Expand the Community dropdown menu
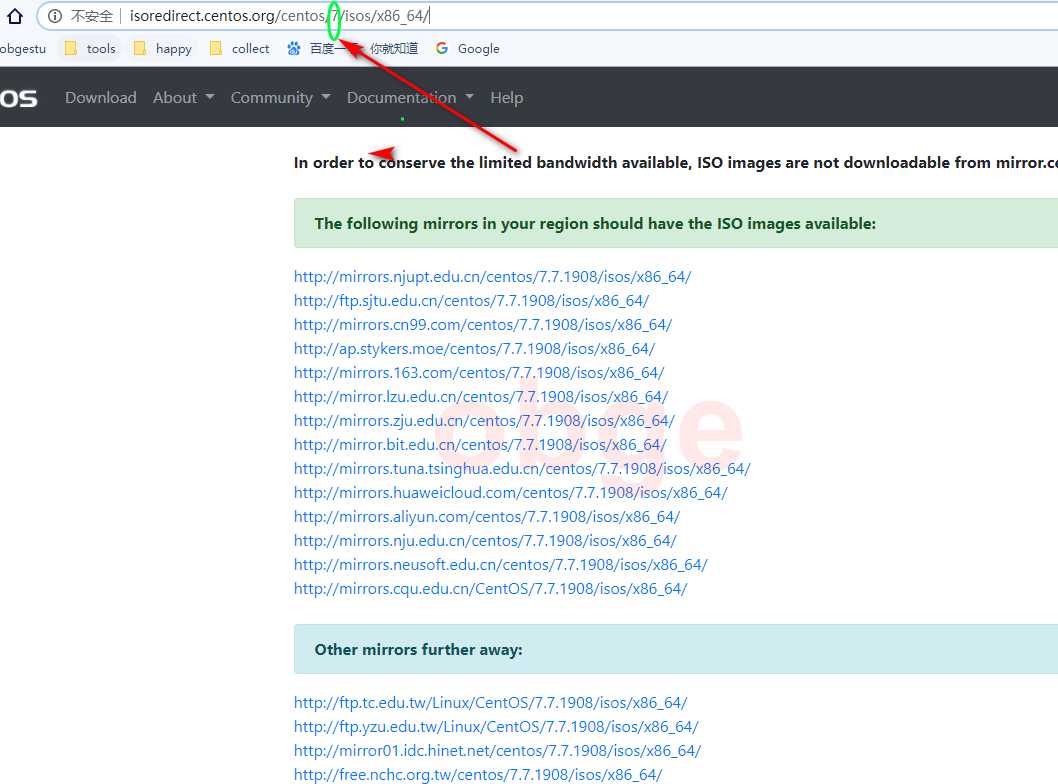 tap(281, 98)
